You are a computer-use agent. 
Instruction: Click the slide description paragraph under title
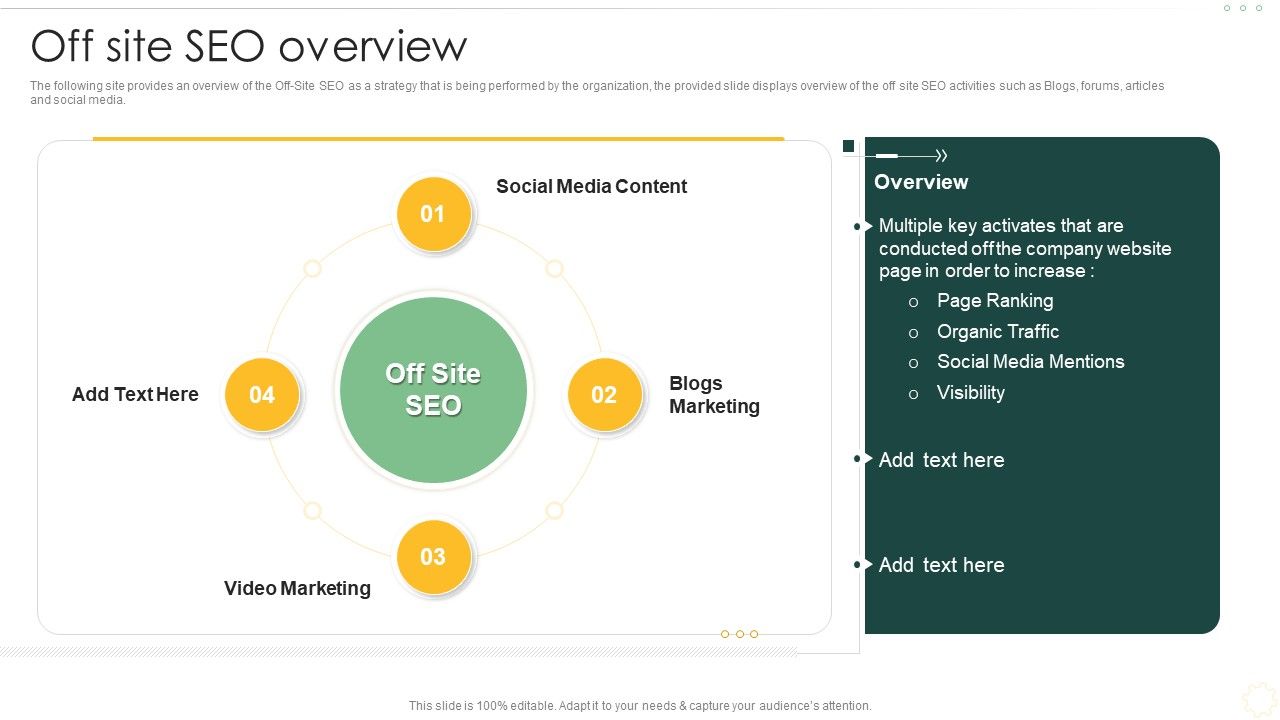pos(597,93)
